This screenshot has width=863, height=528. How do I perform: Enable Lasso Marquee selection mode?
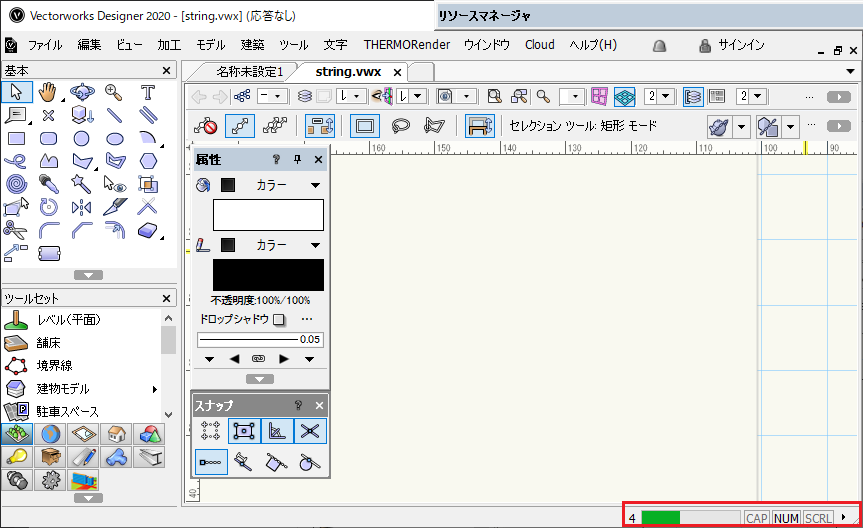(400, 126)
